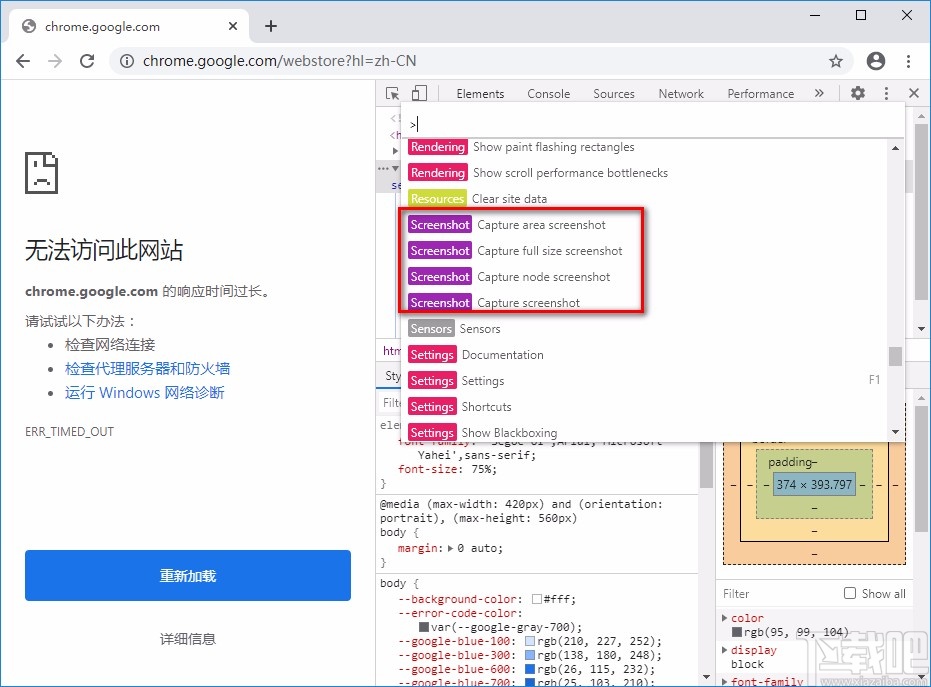
Task: Bookmark this page with star icon
Action: tap(836, 61)
